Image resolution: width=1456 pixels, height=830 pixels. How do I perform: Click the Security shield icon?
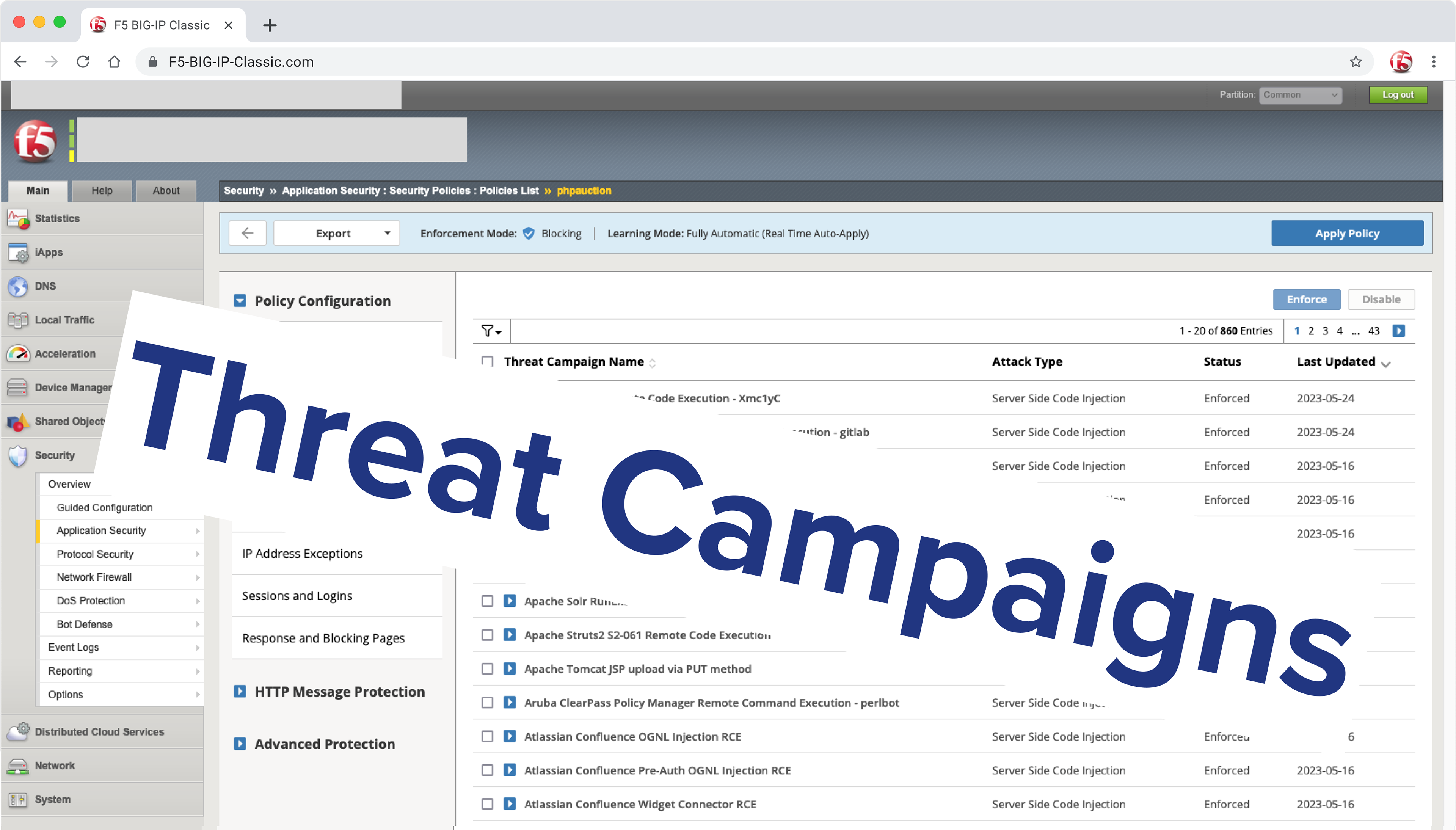[18, 455]
